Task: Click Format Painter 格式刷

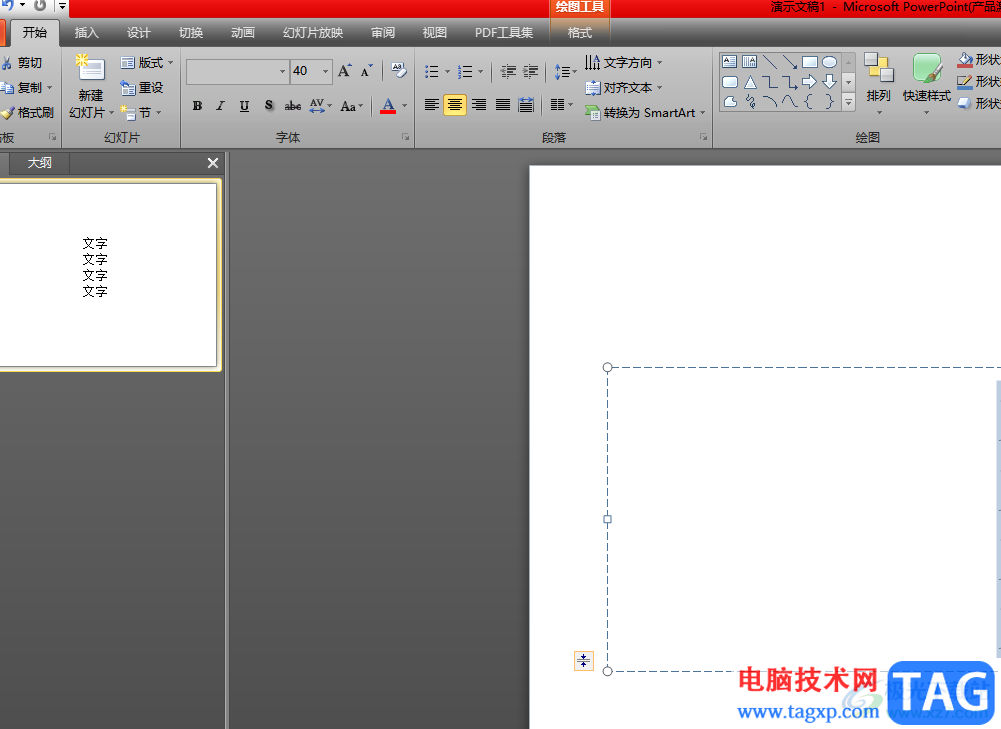Action: tap(27, 113)
